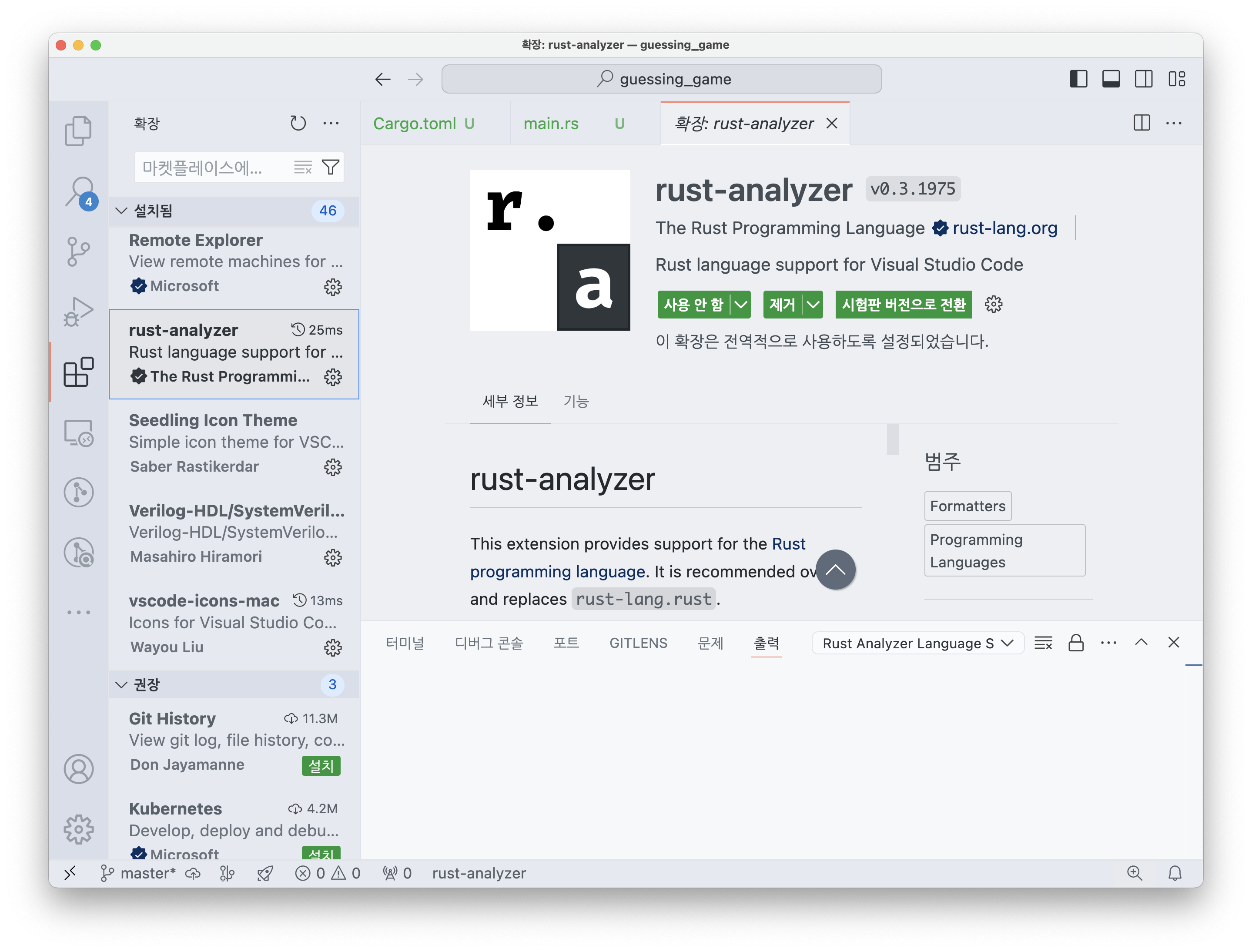The height and width of the screenshot is (952, 1252).
Task: Open the 사용 안 함 dropdown arrow
Action: 740,305
